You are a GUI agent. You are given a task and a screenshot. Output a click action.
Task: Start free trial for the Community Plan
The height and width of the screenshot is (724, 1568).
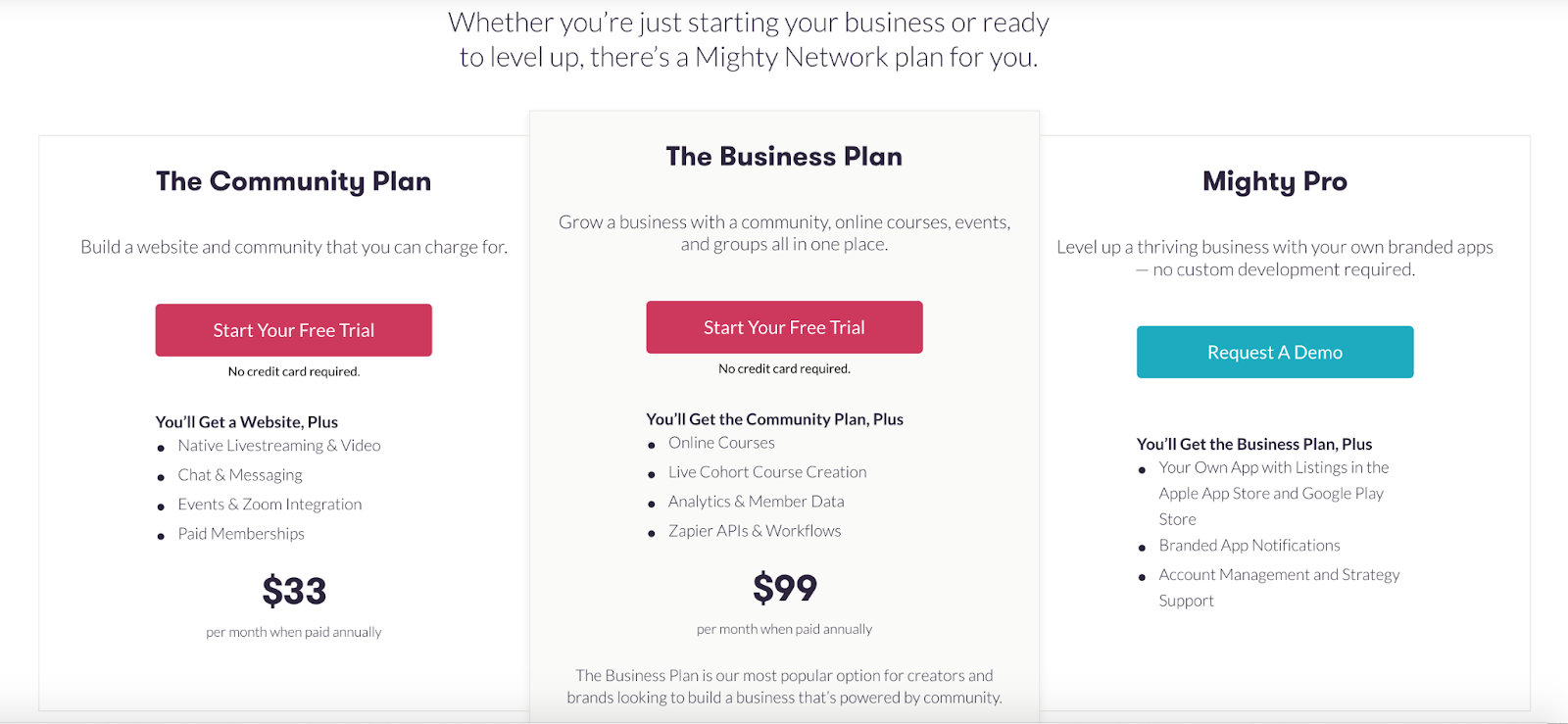tap(293, 330)
